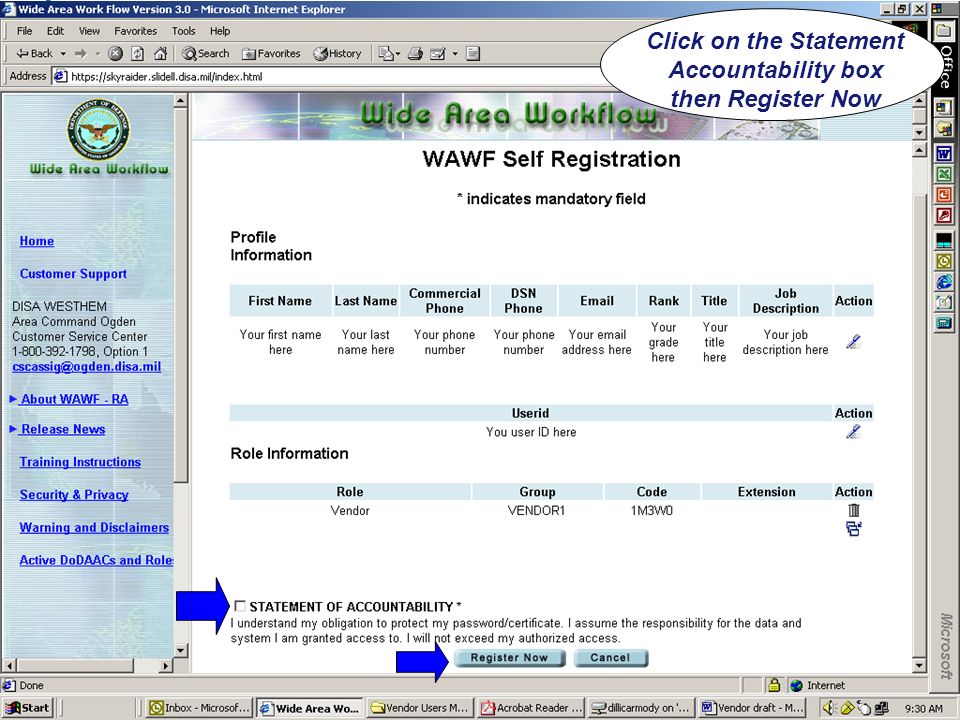Click the add-role icon below the trash icon

tap(853, 528)
